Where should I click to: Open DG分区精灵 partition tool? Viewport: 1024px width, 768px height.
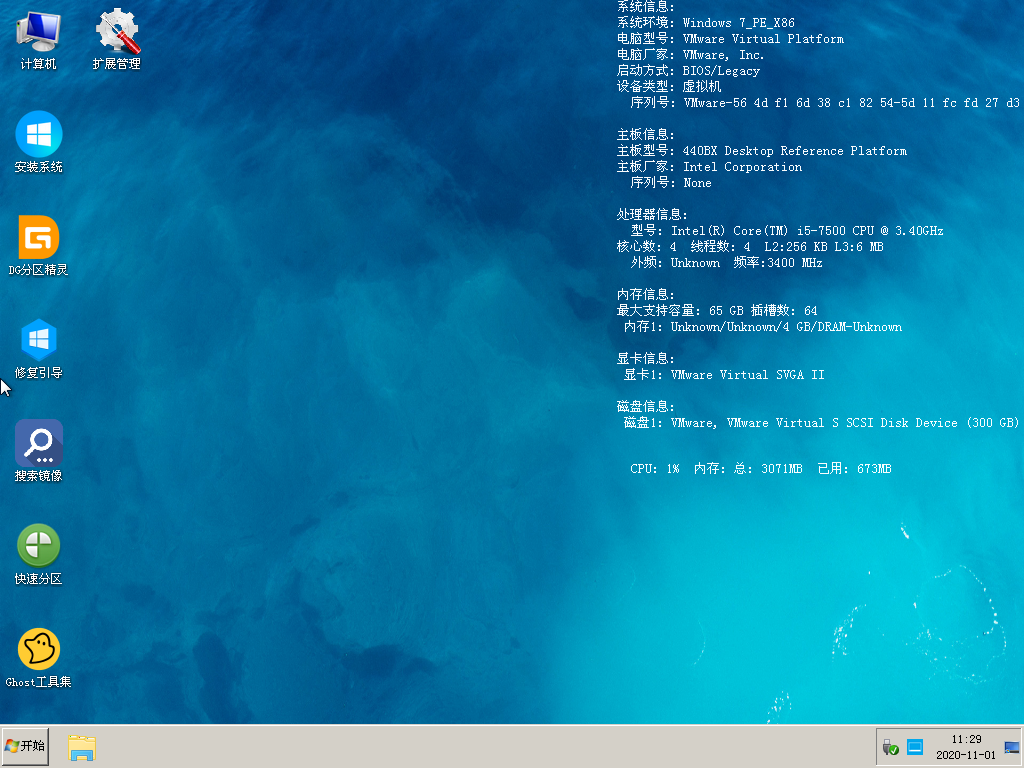coord(39,245)
